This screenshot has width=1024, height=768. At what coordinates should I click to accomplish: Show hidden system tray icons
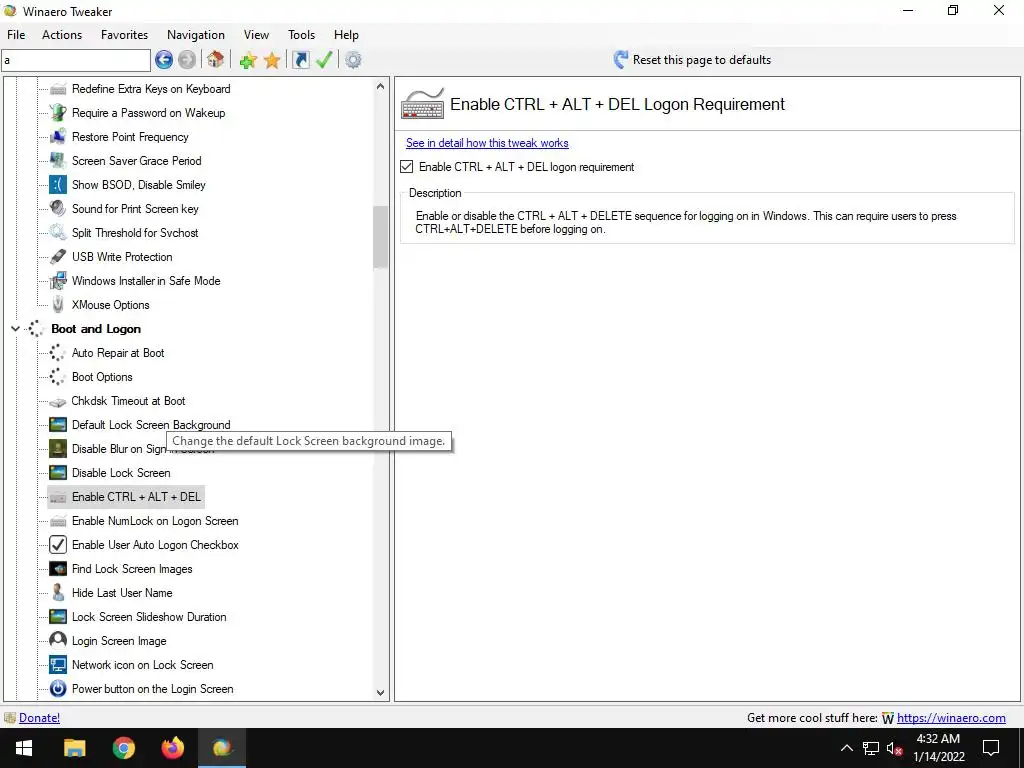coord(846,748)
